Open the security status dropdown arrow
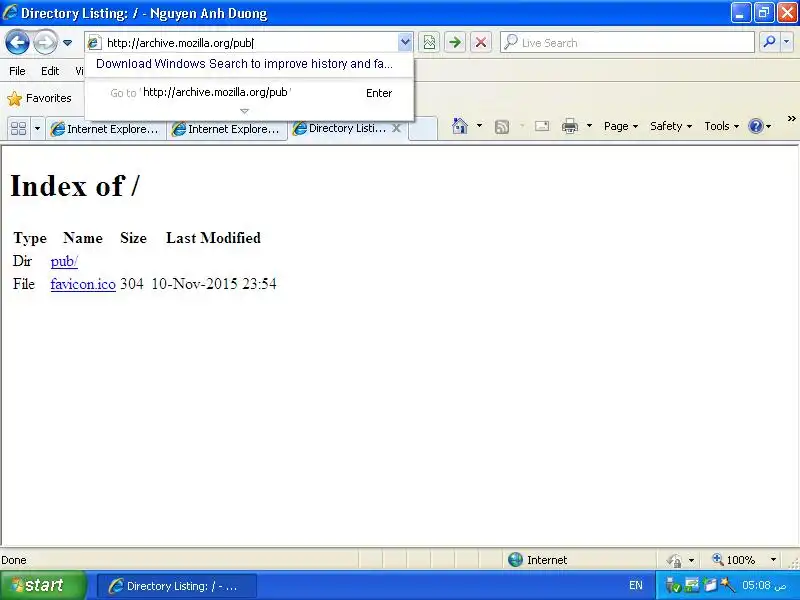 point(691,560)
